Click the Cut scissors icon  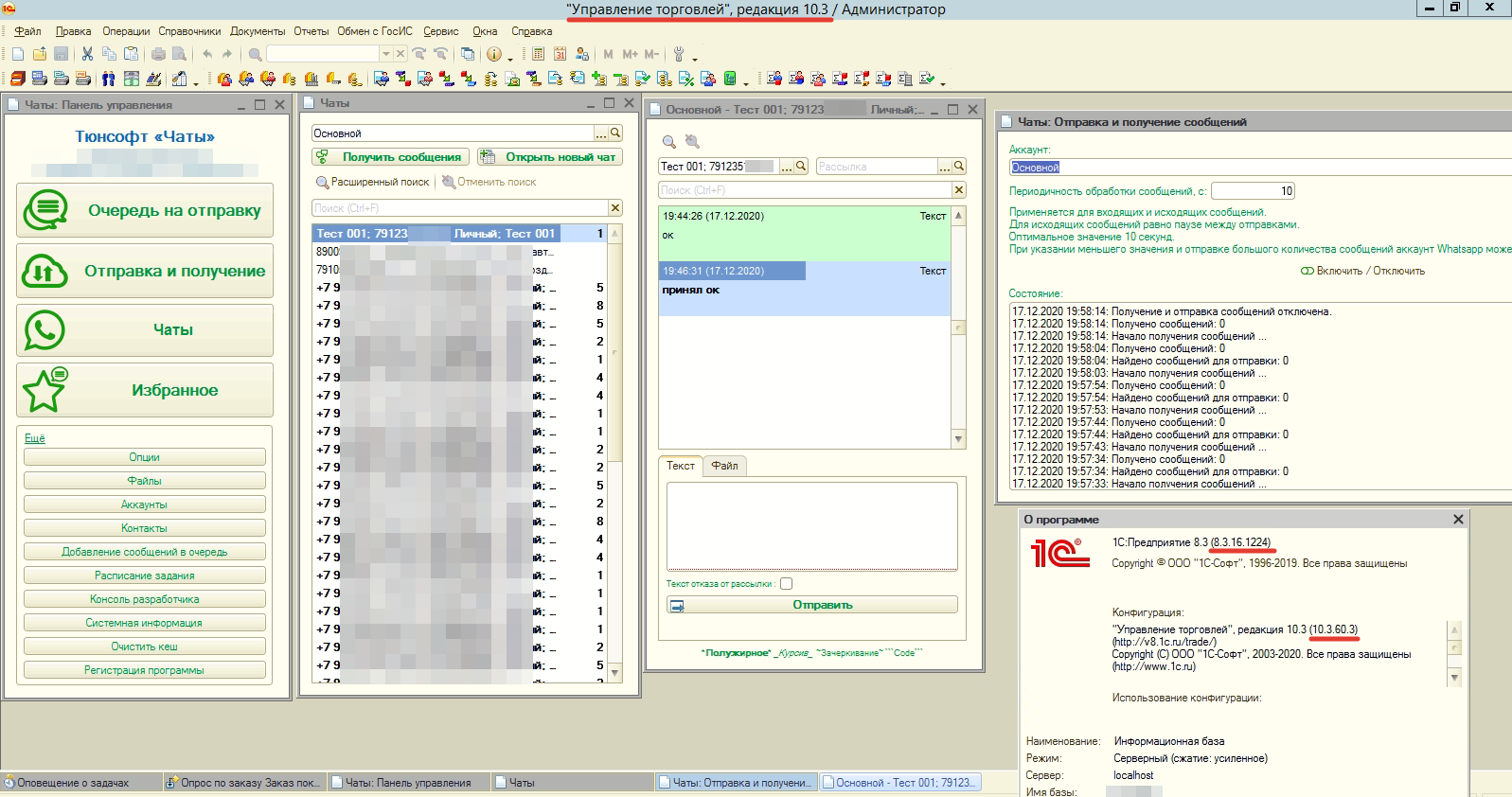coord(87,54)
